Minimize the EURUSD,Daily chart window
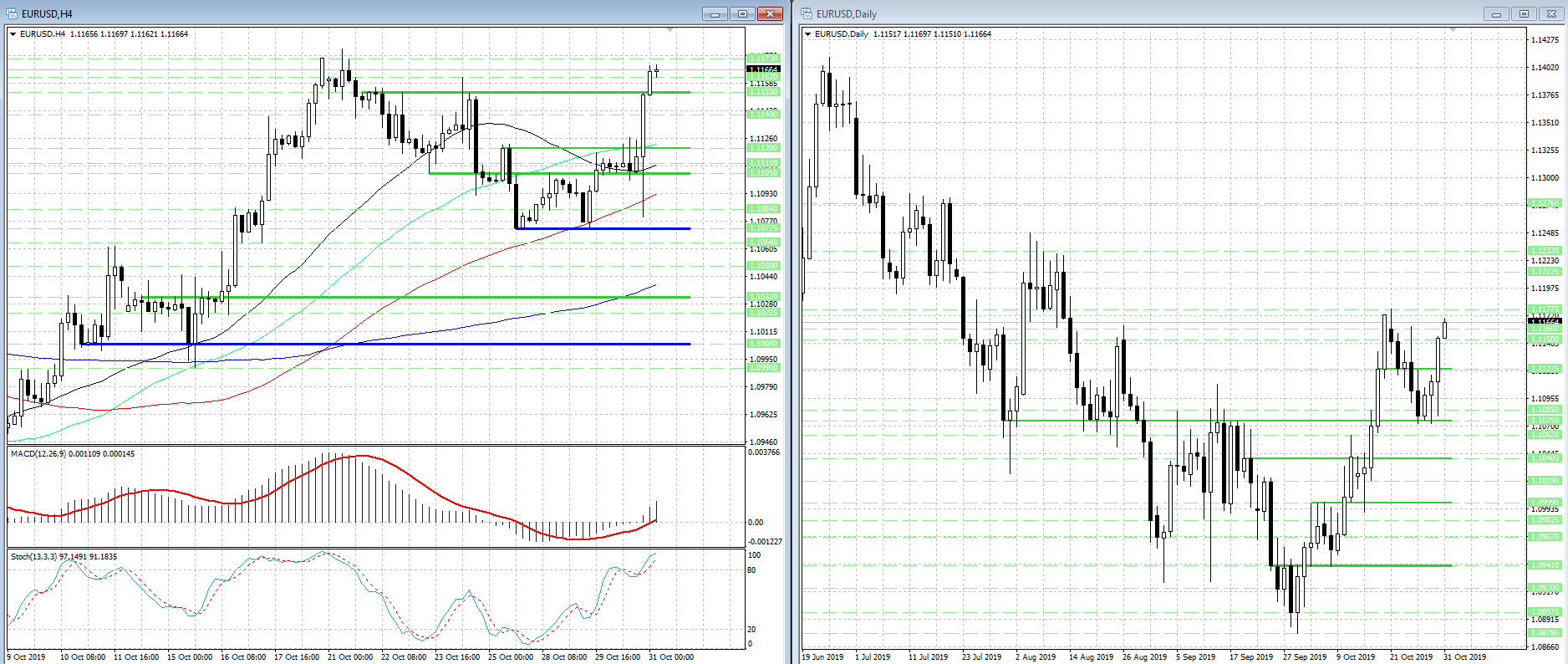The width and height of the screenshot is (1568, 664). tap(1496, 13)
